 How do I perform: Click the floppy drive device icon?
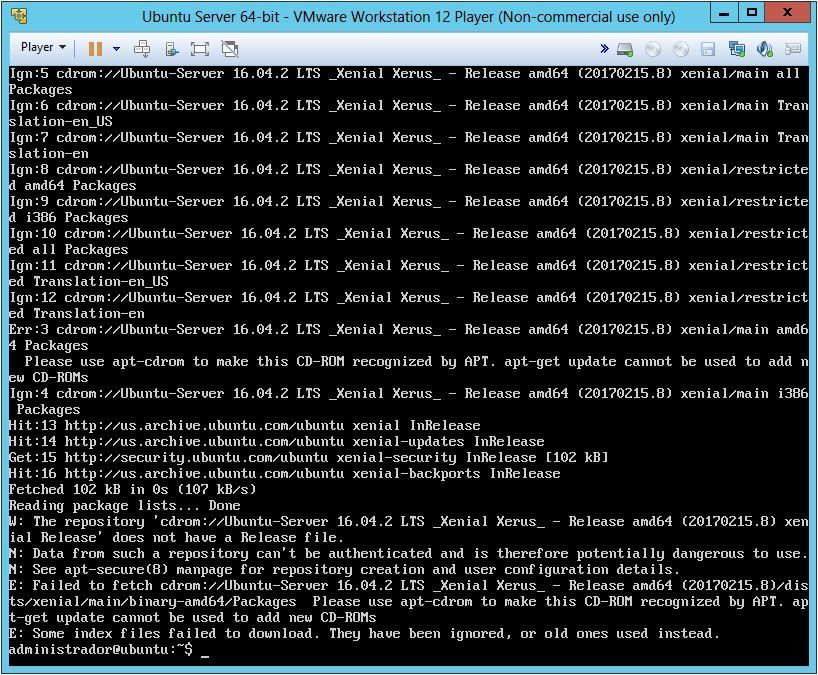pyautogui.click(x=708, y=49)
